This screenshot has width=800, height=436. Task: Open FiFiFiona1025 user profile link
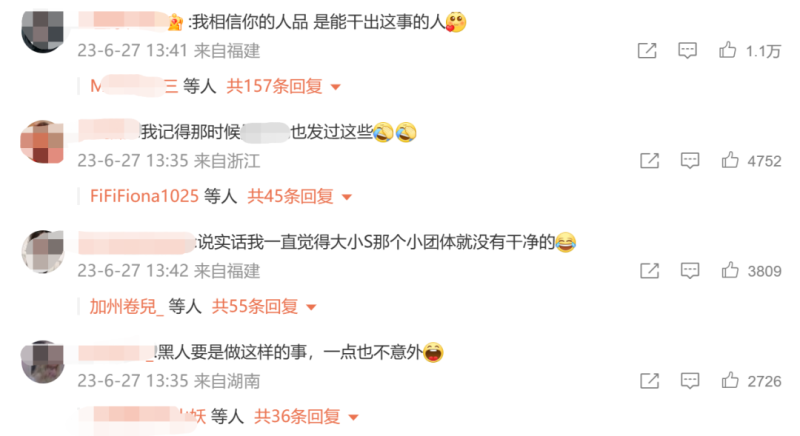coord(144,196)
